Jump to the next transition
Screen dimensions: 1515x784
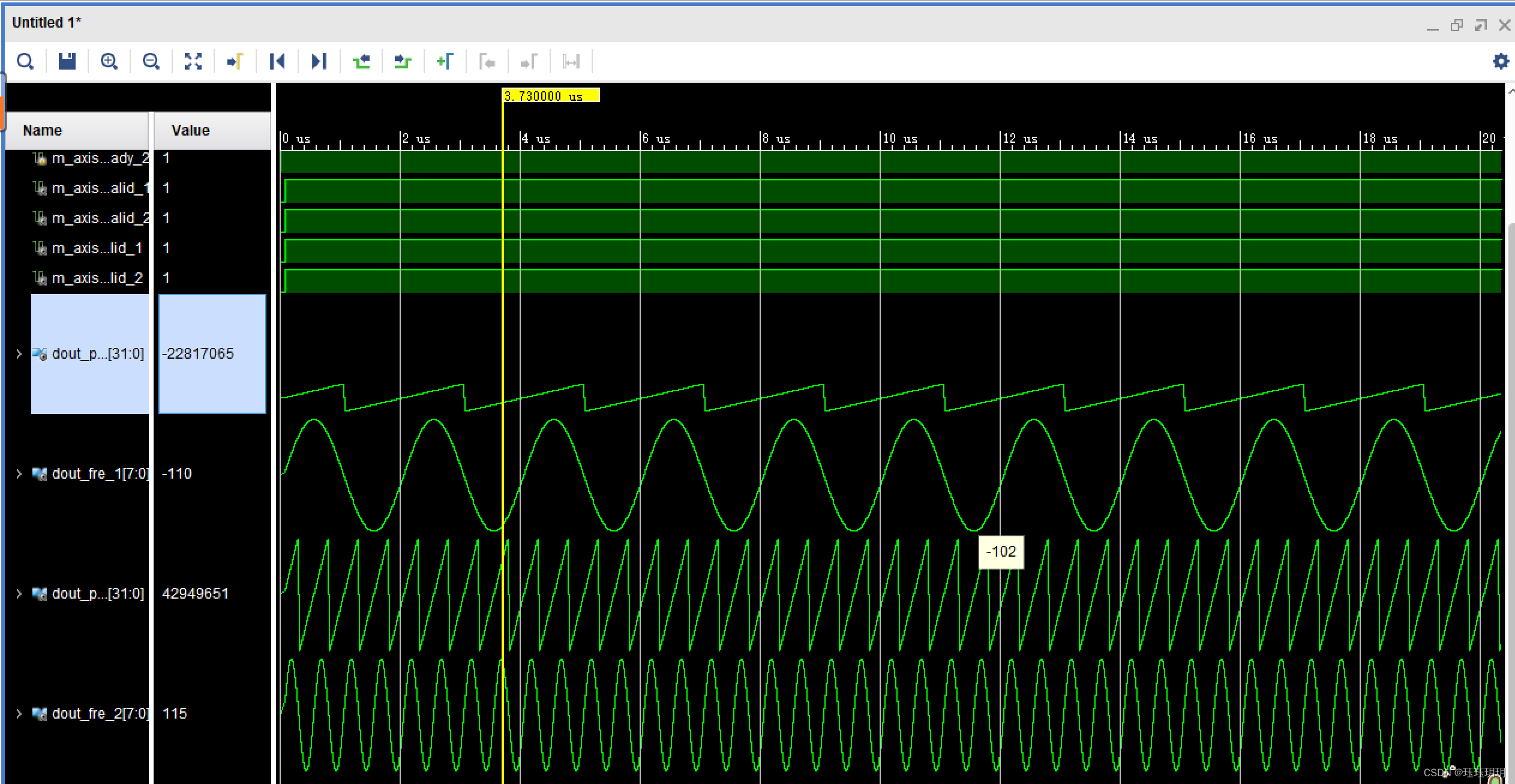[x=402, y=61]
